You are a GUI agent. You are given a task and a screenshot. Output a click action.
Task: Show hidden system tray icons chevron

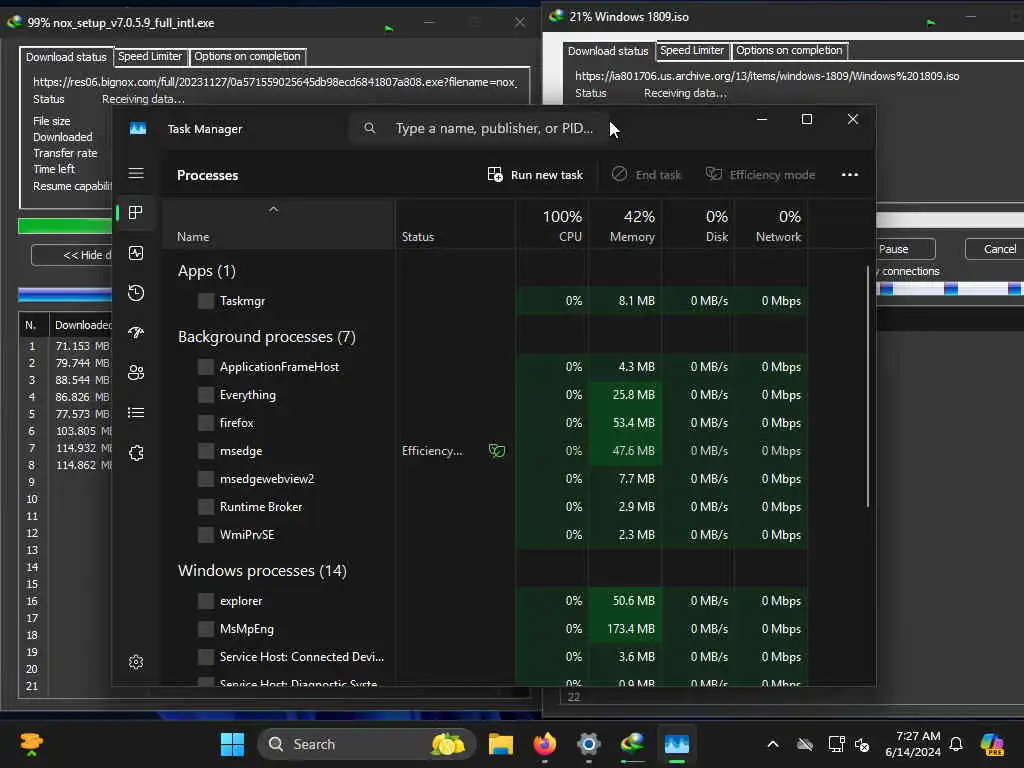tap(773, 744)
